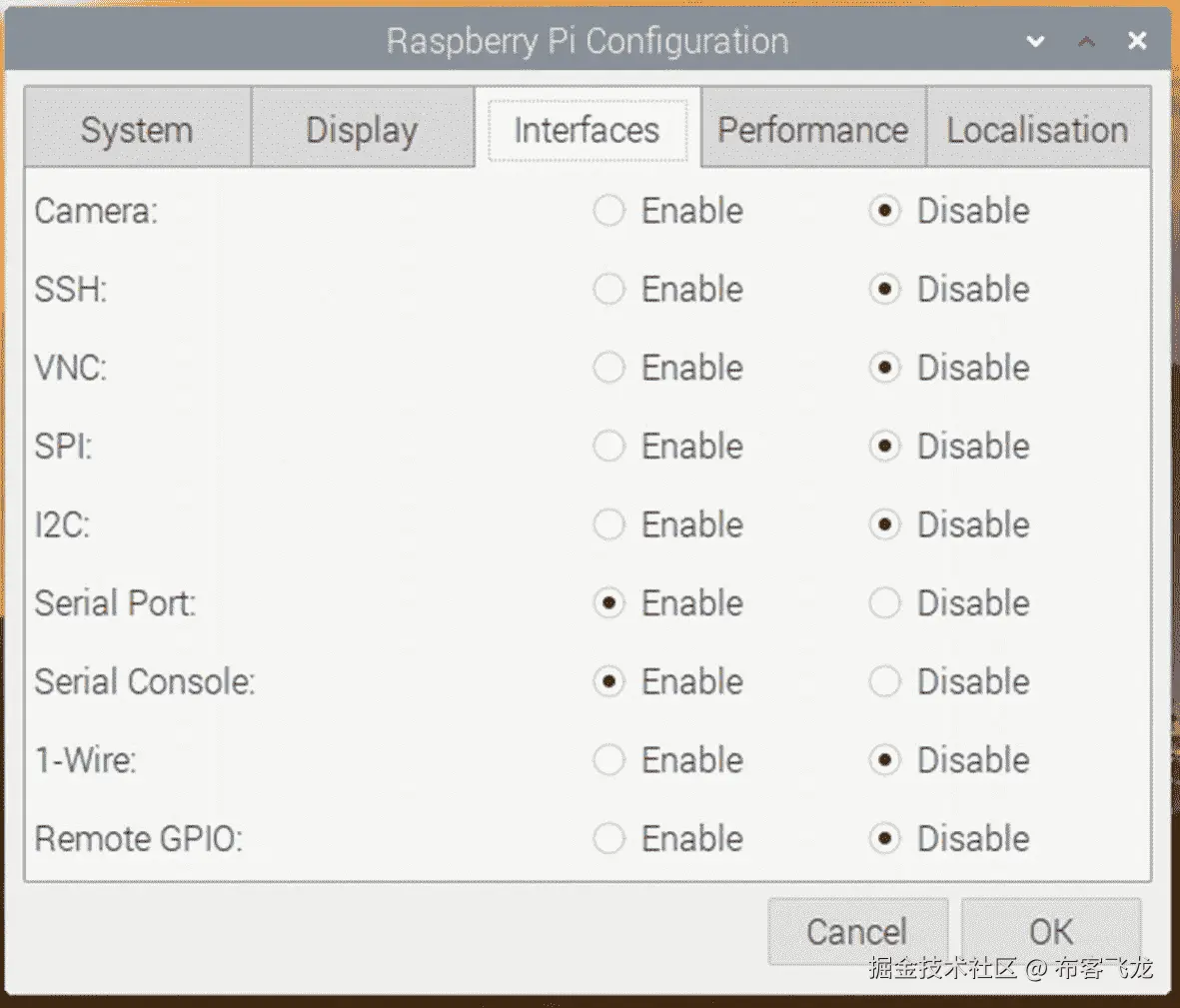
Task: Enable Remote GPIO option
Action: point(608,838)
